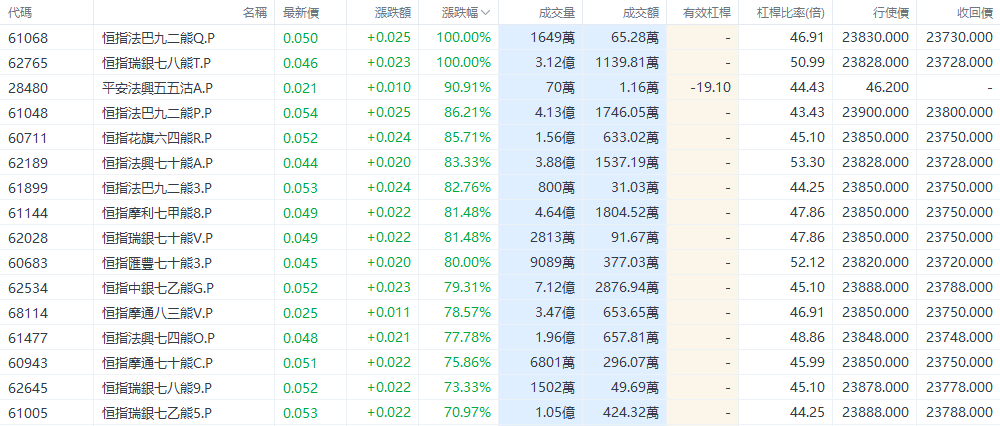Sort the table by 代碼 column
This screenshot has width=1000, height=426.
[x=21, y=13]
